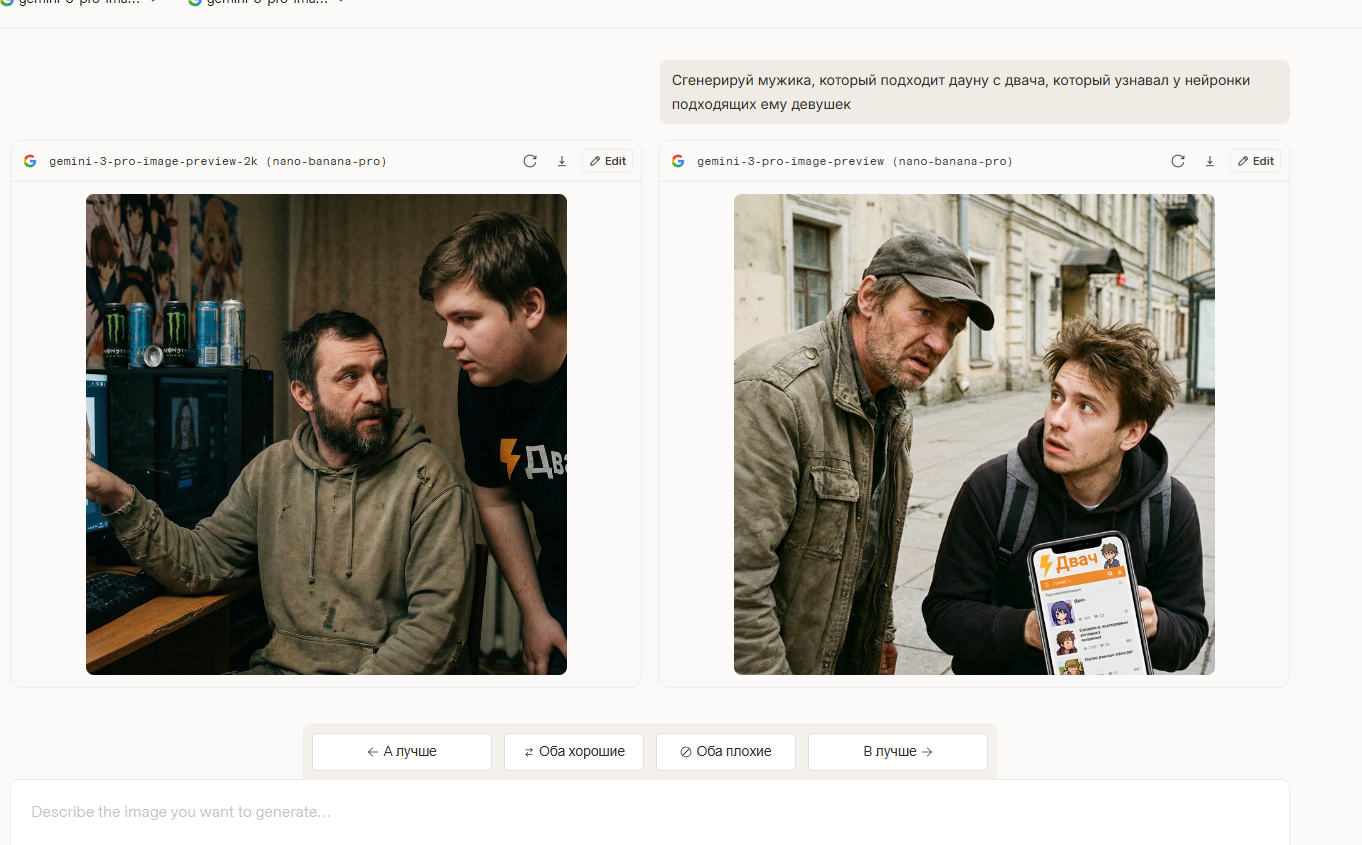
Task: Vote "Оба хорошие"
Action: tap(574, 752)
